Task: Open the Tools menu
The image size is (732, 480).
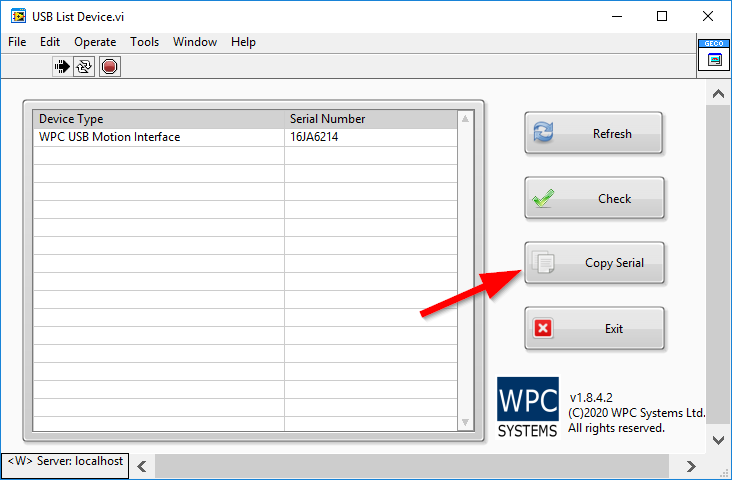Action: point(144,42)
